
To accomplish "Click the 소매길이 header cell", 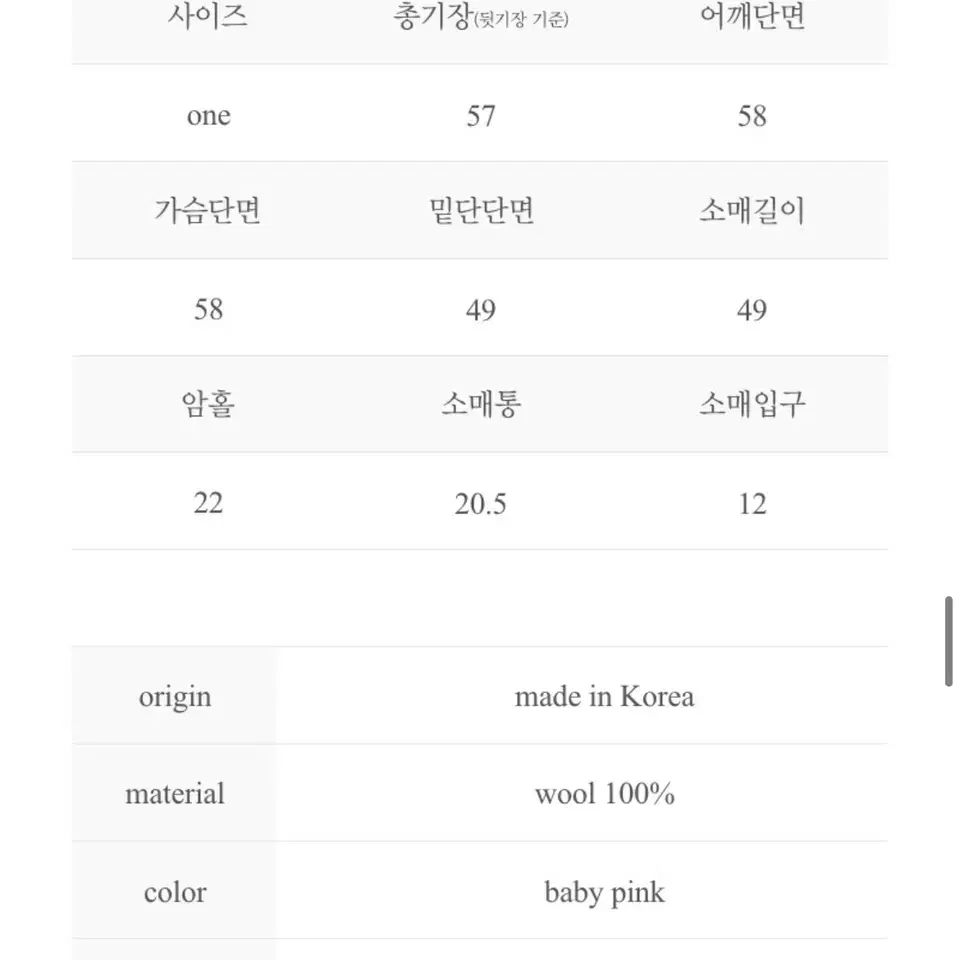I will [752, 211].
